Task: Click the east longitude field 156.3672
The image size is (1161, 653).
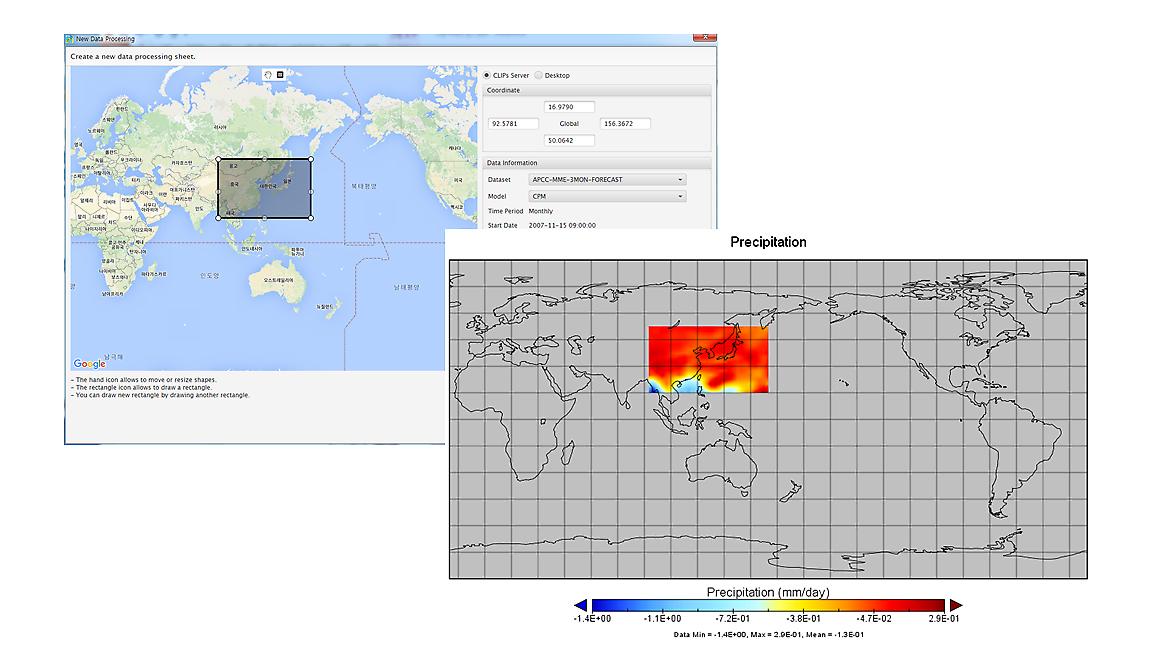Action: pyautogui.click(x=625, y=124)
